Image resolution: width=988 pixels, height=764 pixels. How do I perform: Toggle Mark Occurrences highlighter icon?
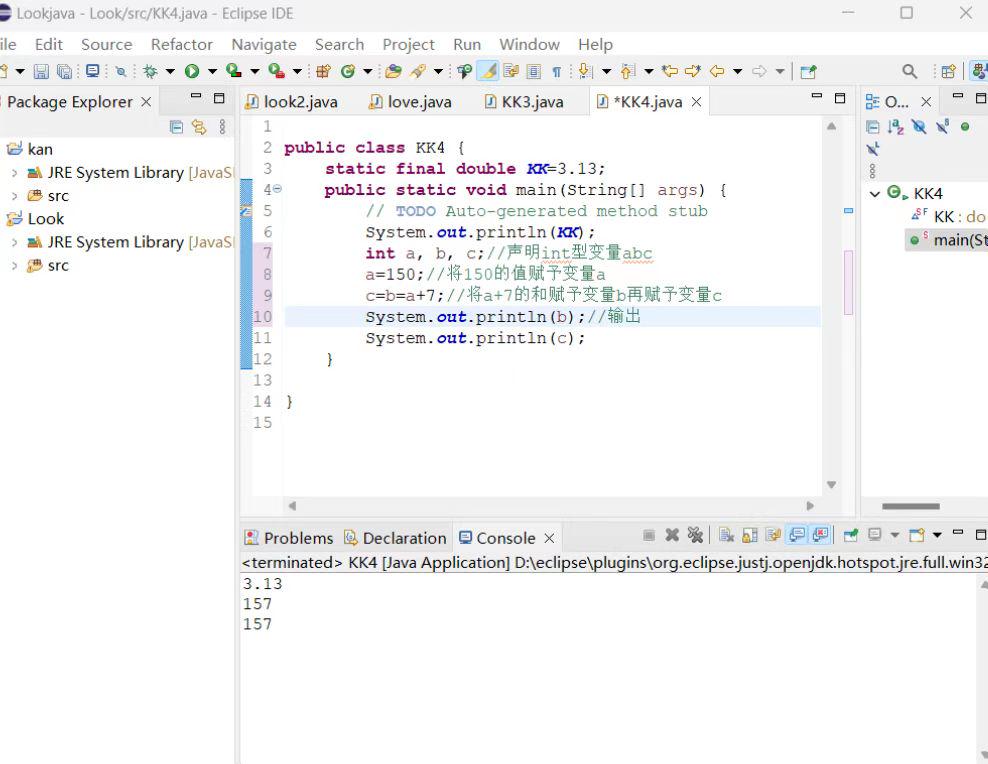[x=488, y=71]
